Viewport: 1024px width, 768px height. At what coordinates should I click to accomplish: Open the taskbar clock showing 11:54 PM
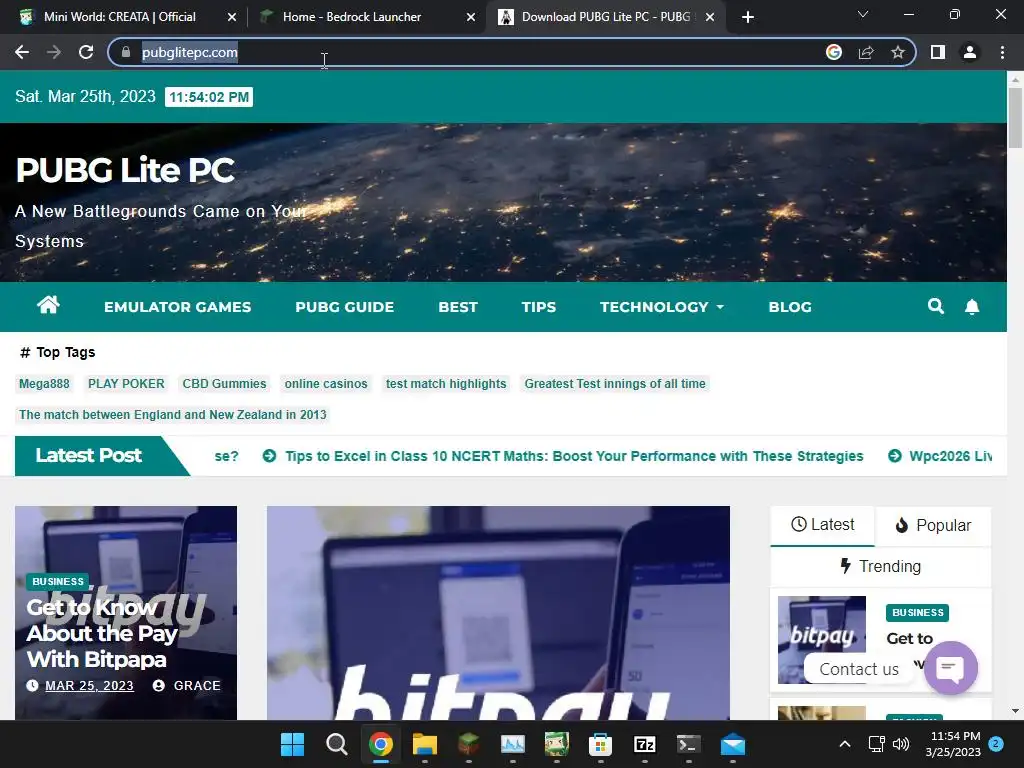[x=953, y=744]
